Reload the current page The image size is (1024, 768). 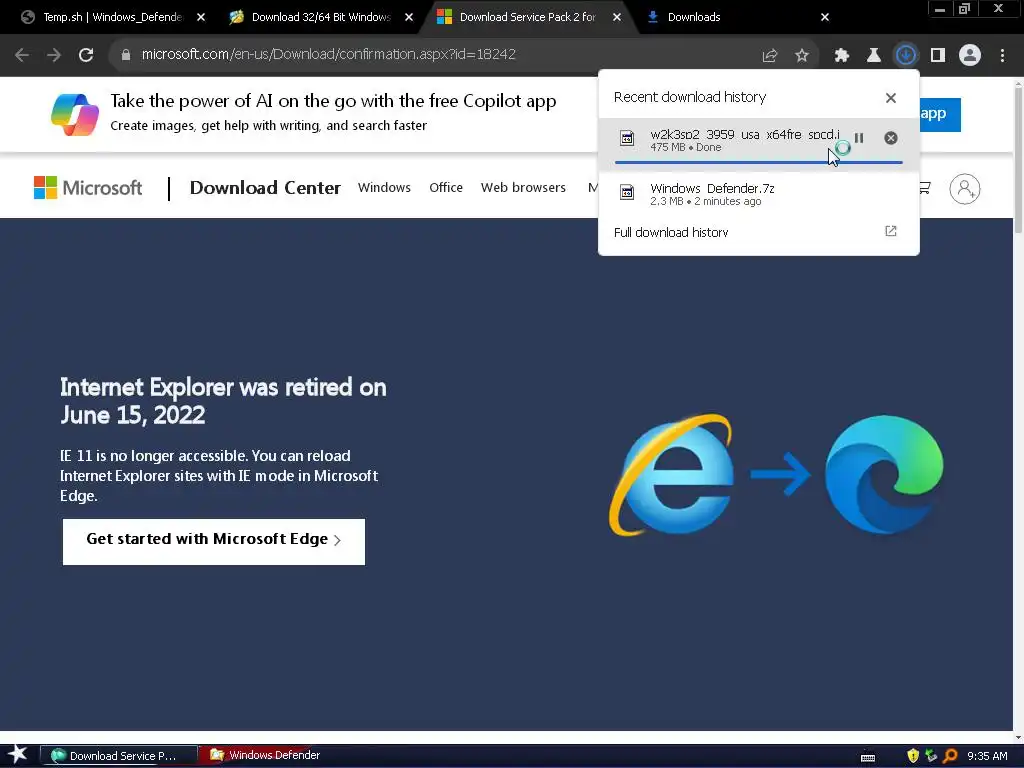[86, 55]
